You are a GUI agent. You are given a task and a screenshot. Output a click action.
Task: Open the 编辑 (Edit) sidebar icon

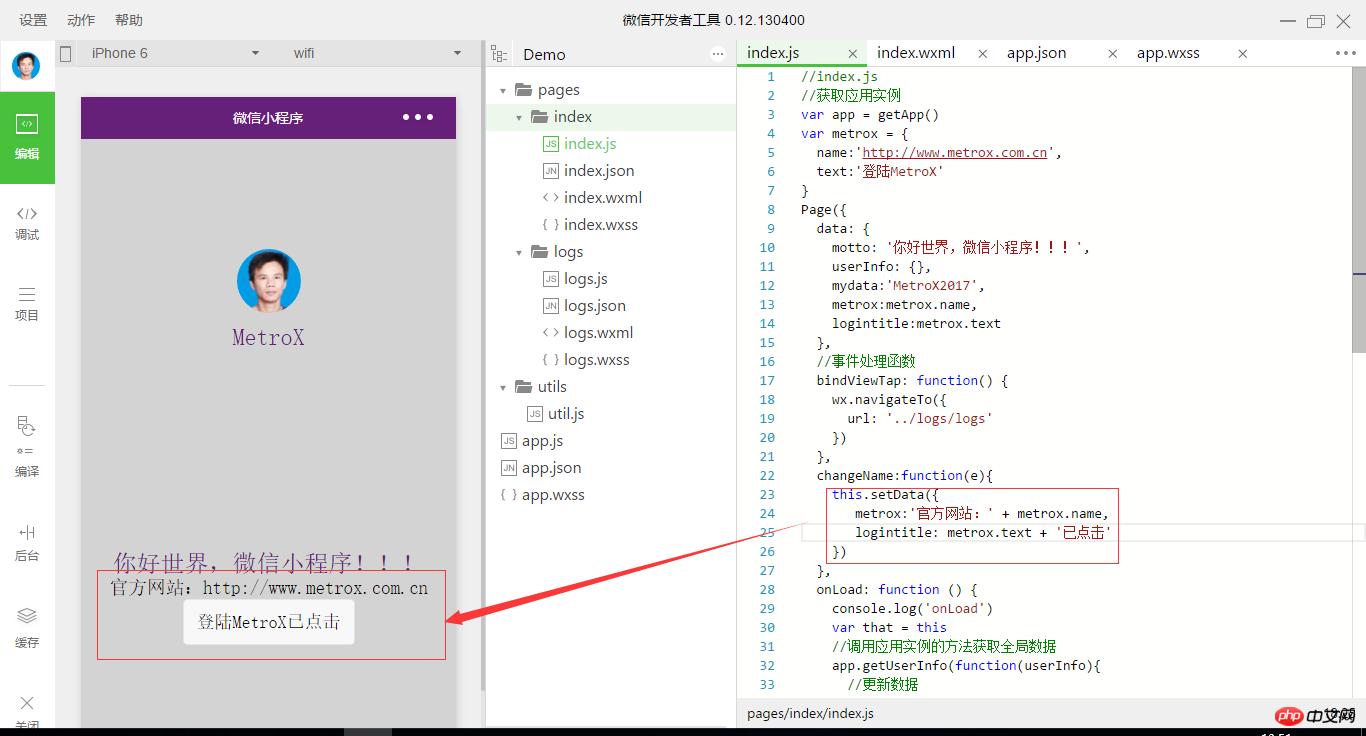click(x=27, y=137)
